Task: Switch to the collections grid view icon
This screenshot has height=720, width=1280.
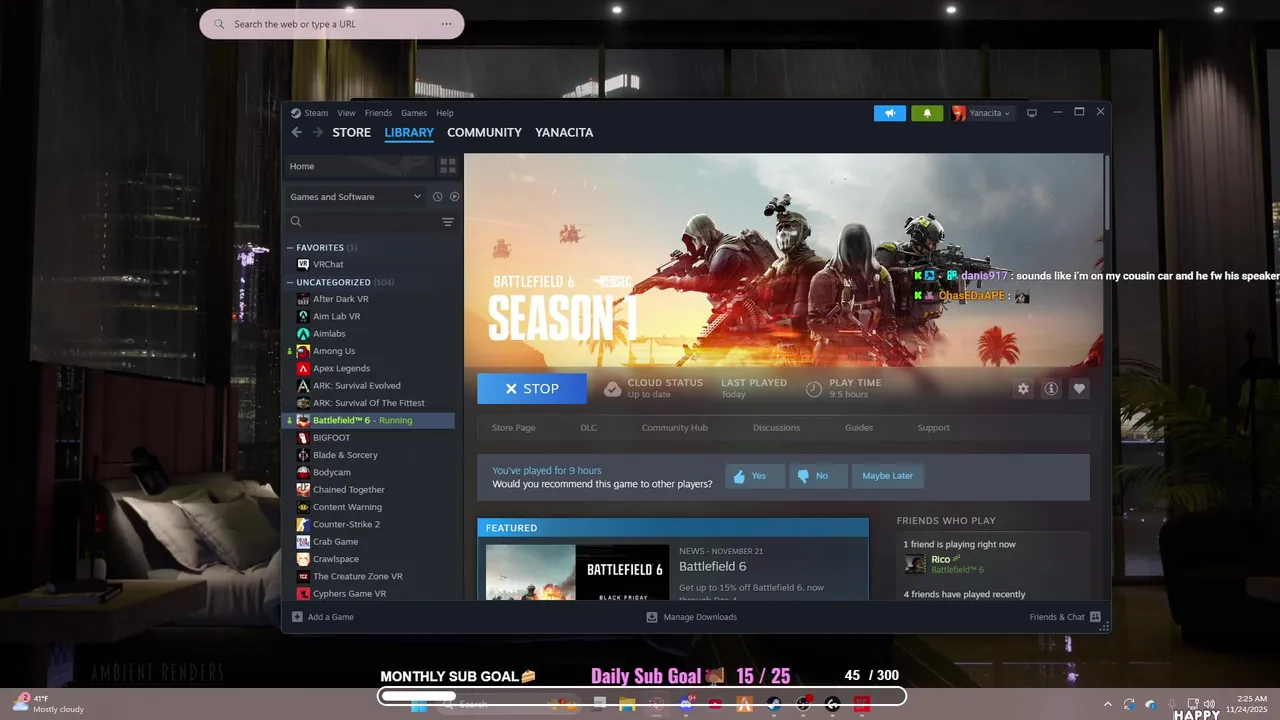Action: [x=448, y=166]
